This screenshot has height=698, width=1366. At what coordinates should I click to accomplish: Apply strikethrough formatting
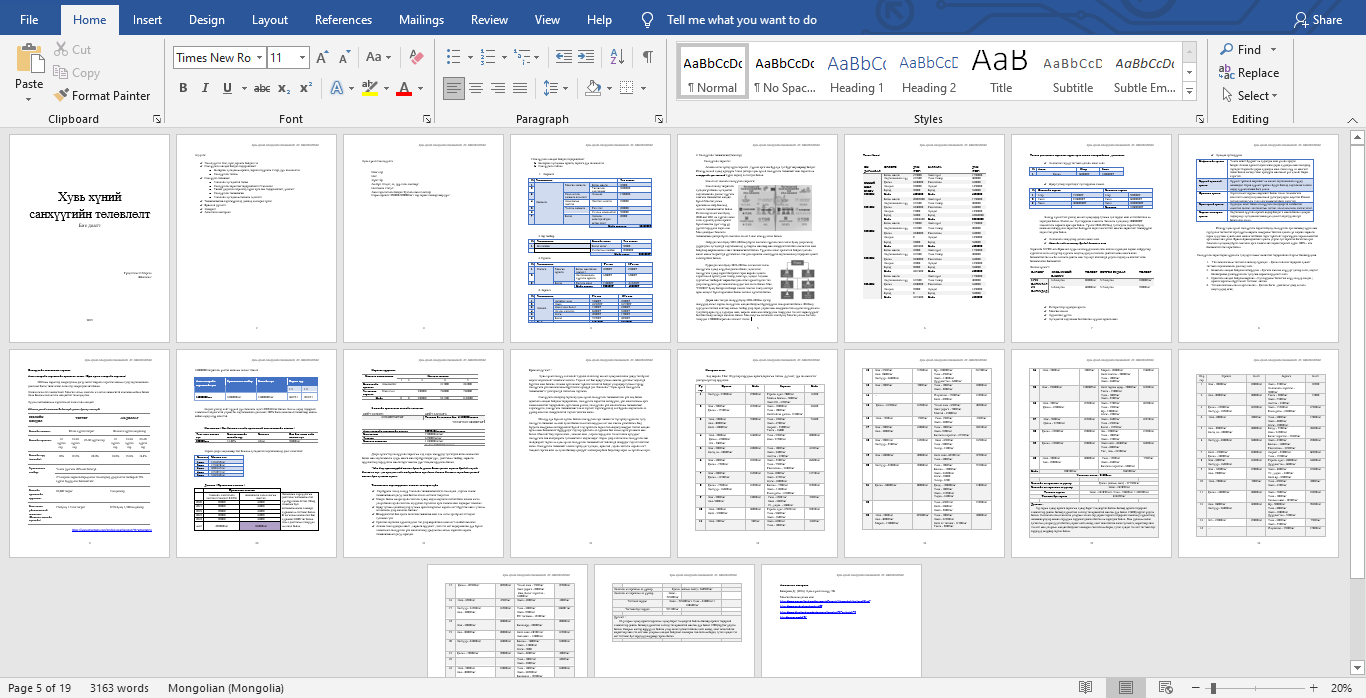[x=262, y=88]
